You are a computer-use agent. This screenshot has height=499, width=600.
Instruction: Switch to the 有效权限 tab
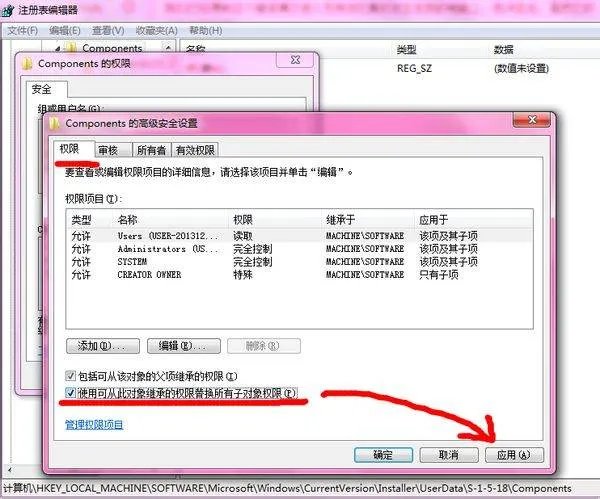[195, 150]
